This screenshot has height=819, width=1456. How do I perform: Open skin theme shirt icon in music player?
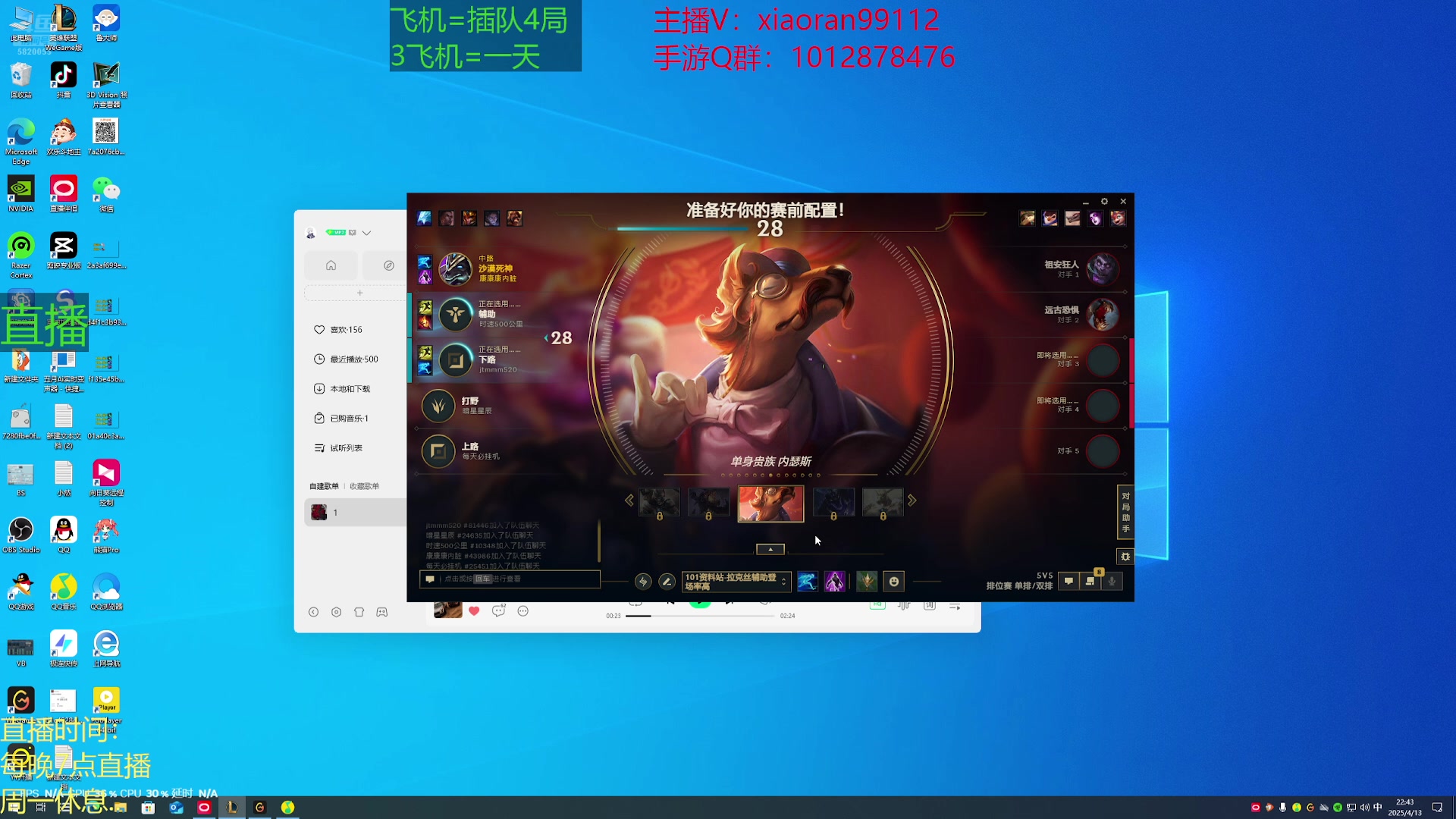coord(359,612)
